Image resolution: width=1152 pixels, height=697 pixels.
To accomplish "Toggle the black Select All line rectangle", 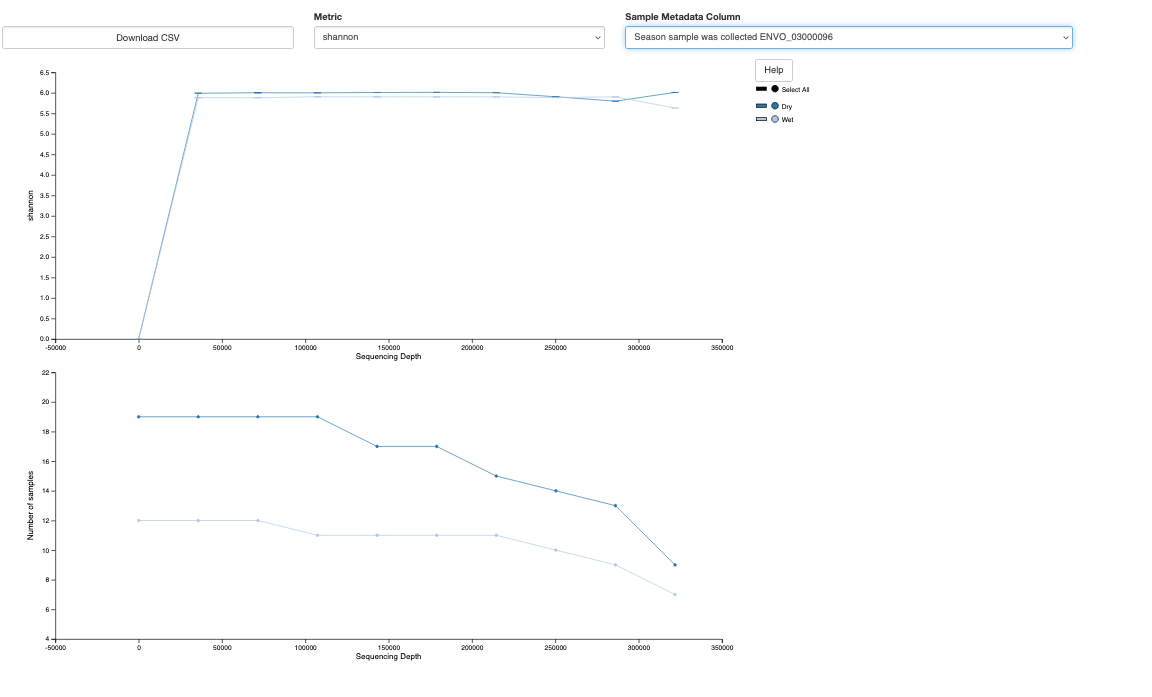I will [x=761, y=89].
